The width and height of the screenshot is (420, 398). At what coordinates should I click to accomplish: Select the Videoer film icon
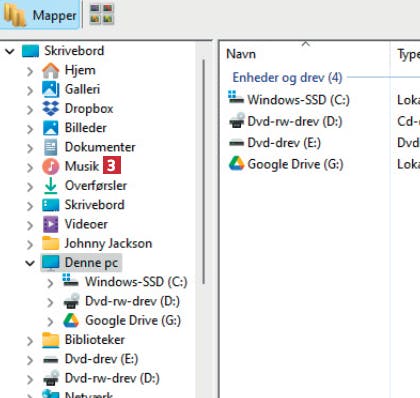(51, 224)
